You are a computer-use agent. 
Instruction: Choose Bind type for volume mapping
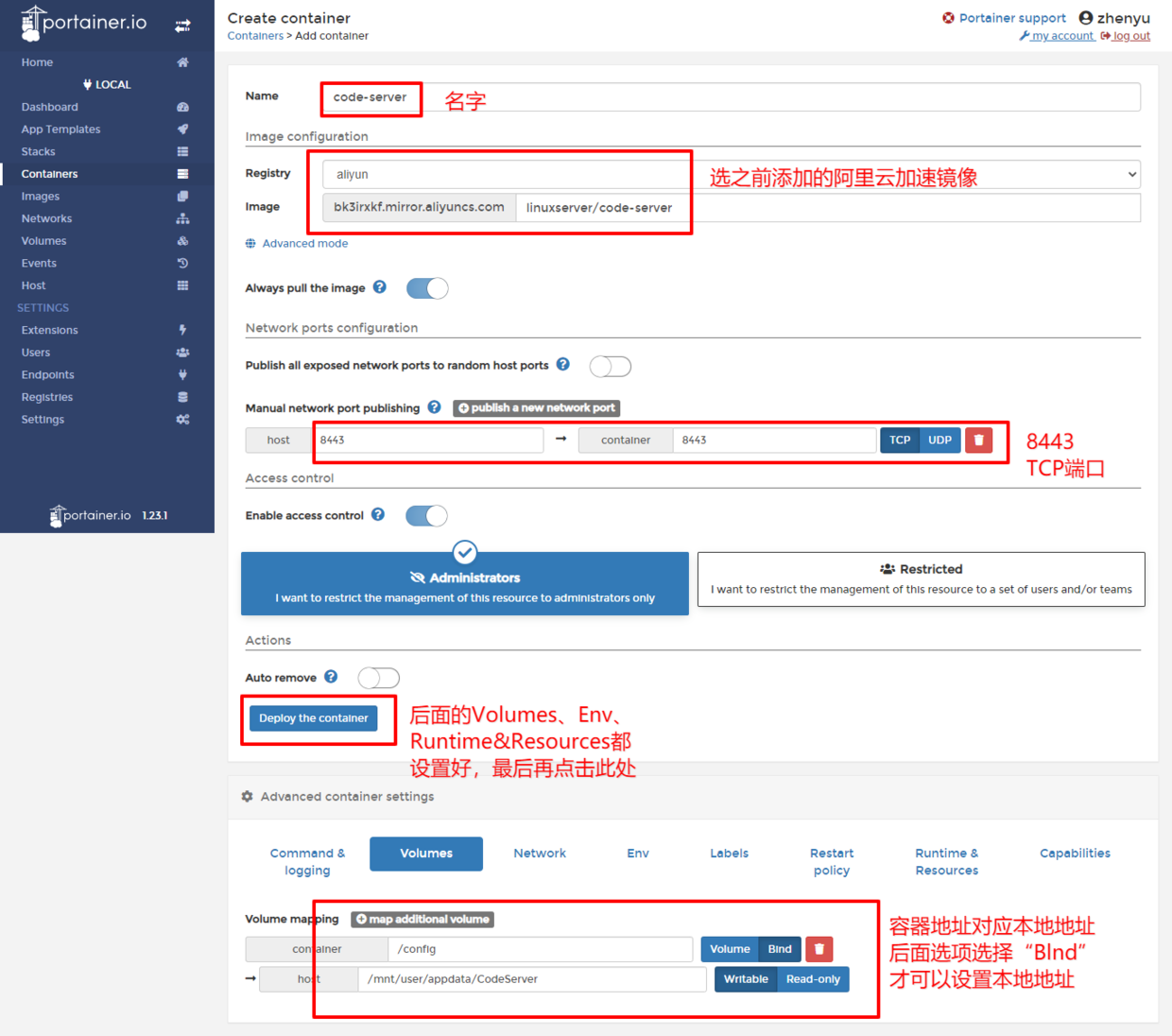(x=780, y=949)
